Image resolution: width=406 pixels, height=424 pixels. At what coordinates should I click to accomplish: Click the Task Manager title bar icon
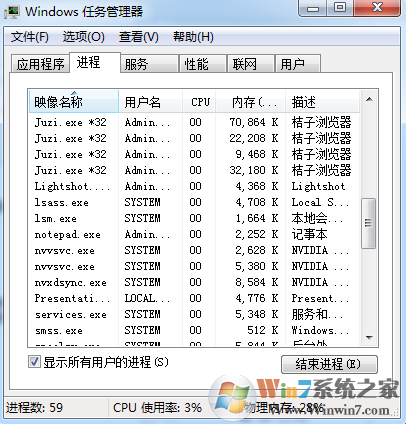click(x=12, y=12)
